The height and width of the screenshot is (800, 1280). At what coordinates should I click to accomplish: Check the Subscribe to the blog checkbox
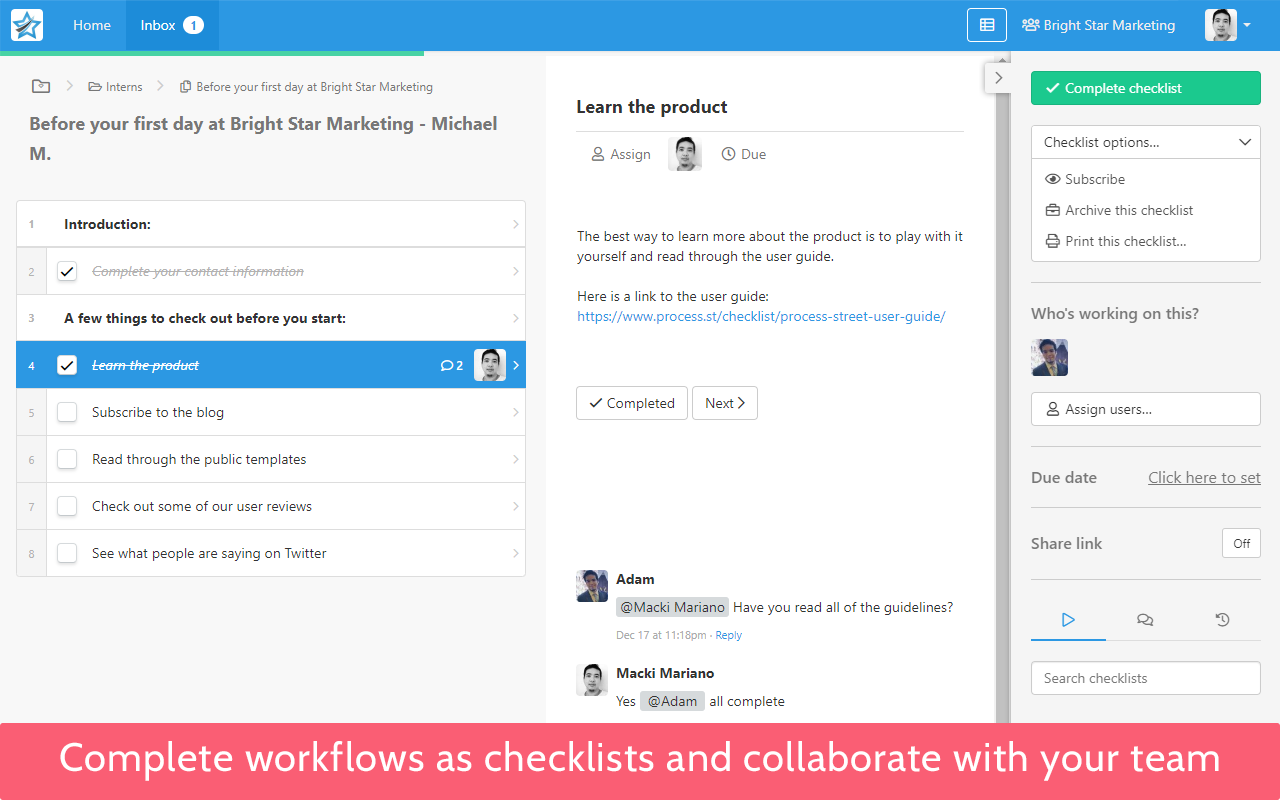click(x=67, y=412)
